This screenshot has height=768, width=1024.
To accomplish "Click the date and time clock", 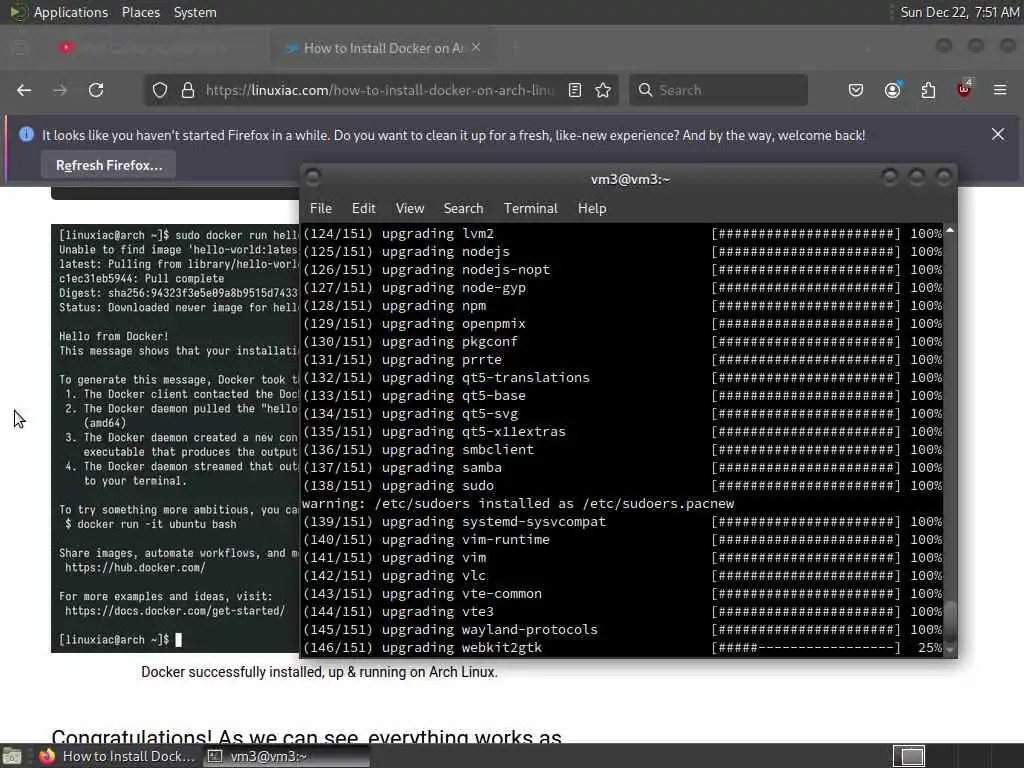I will click(x=959, y=12).
